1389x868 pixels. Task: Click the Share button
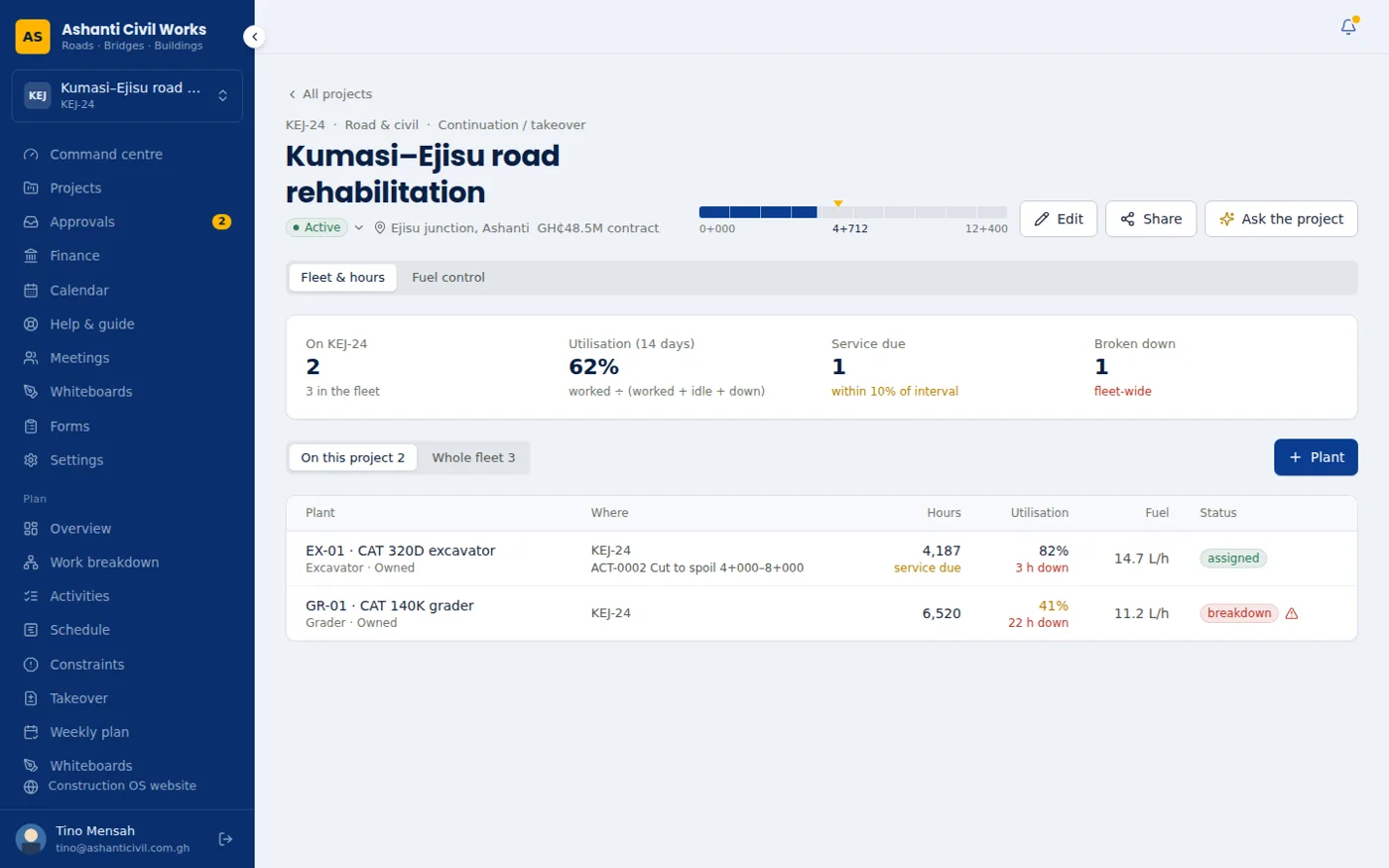tap(1151, 219)
